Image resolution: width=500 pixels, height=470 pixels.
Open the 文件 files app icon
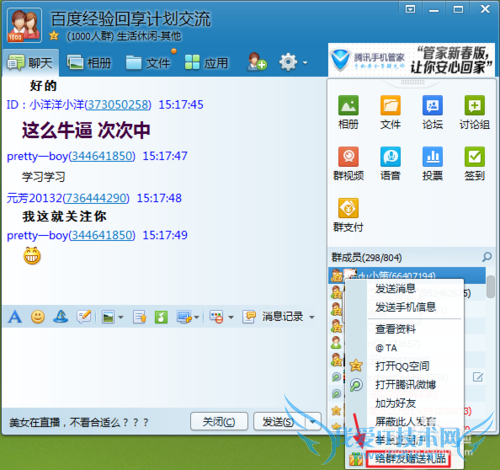pos(390,105)
